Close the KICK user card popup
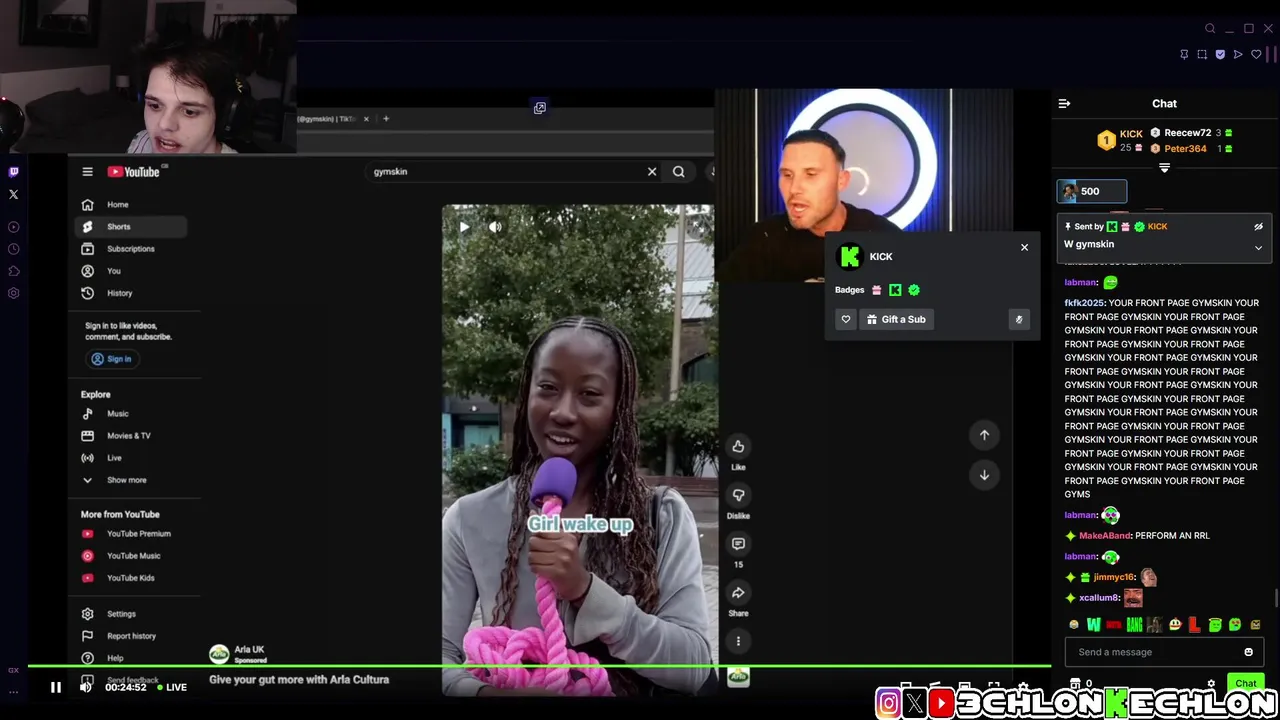This screenshot has width=1280, height=720. point(1024,247)
